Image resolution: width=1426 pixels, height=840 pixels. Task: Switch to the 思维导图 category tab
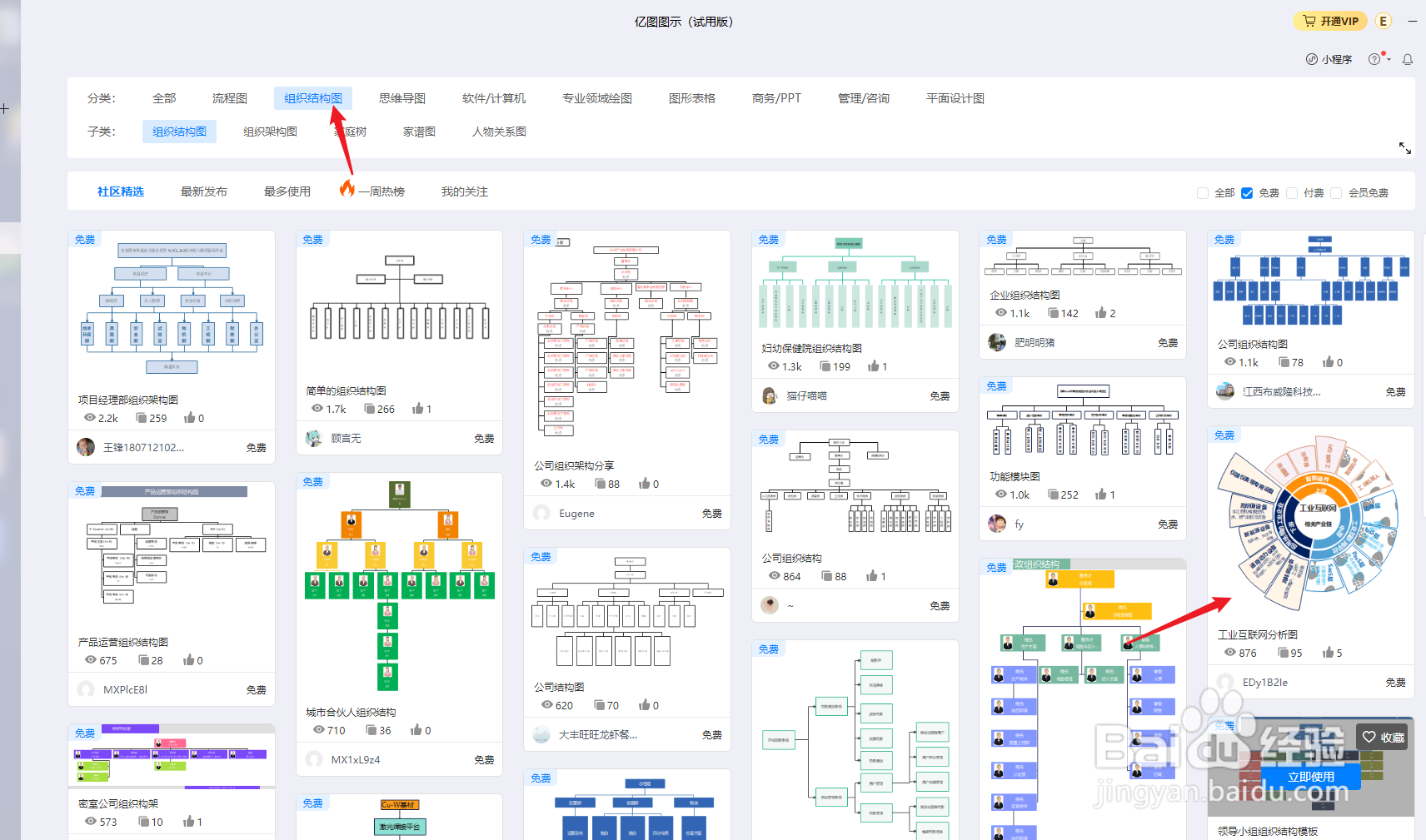tap(401, 97)
